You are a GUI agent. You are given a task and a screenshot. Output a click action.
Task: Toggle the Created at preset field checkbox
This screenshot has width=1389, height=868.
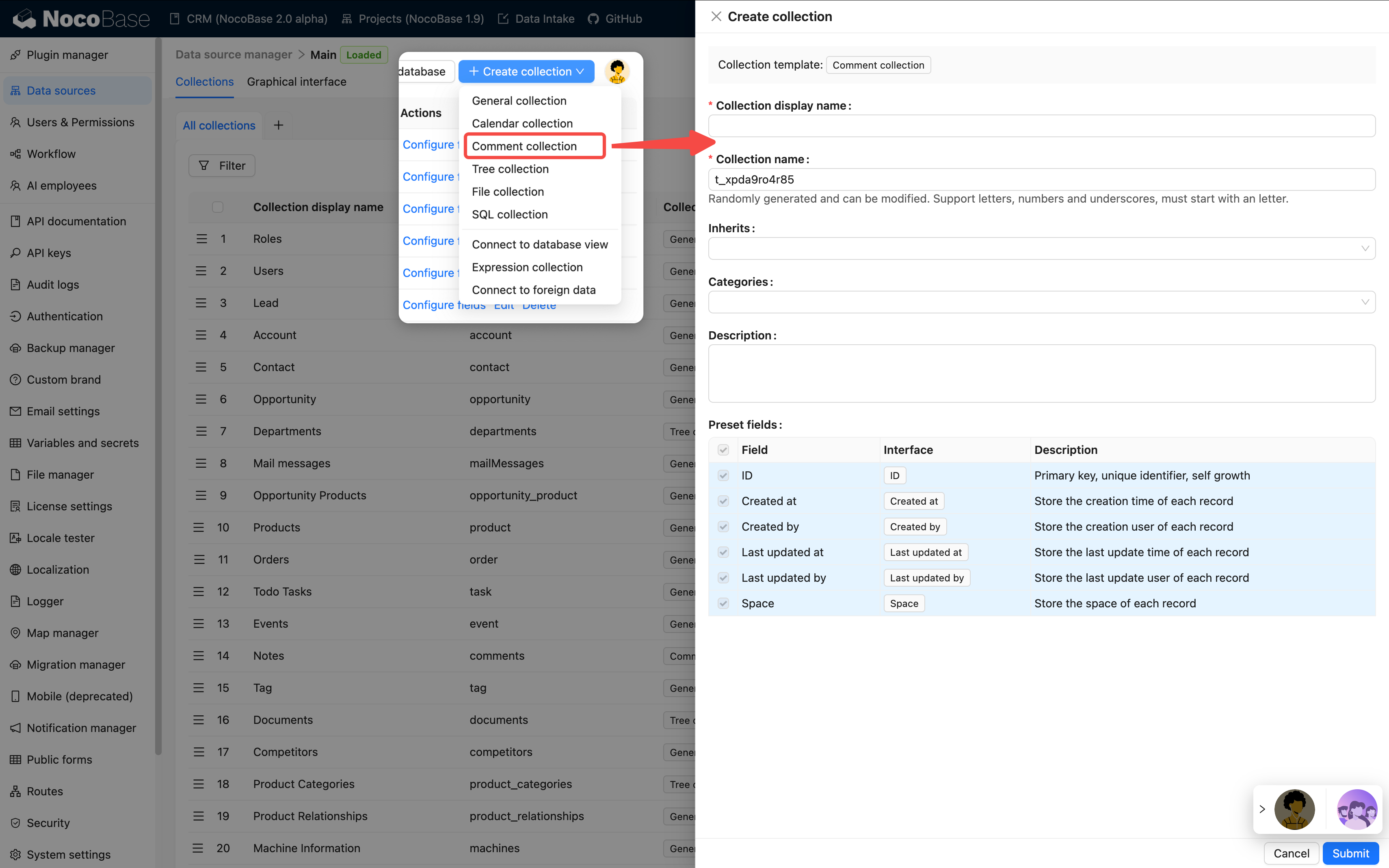(723, 501)
